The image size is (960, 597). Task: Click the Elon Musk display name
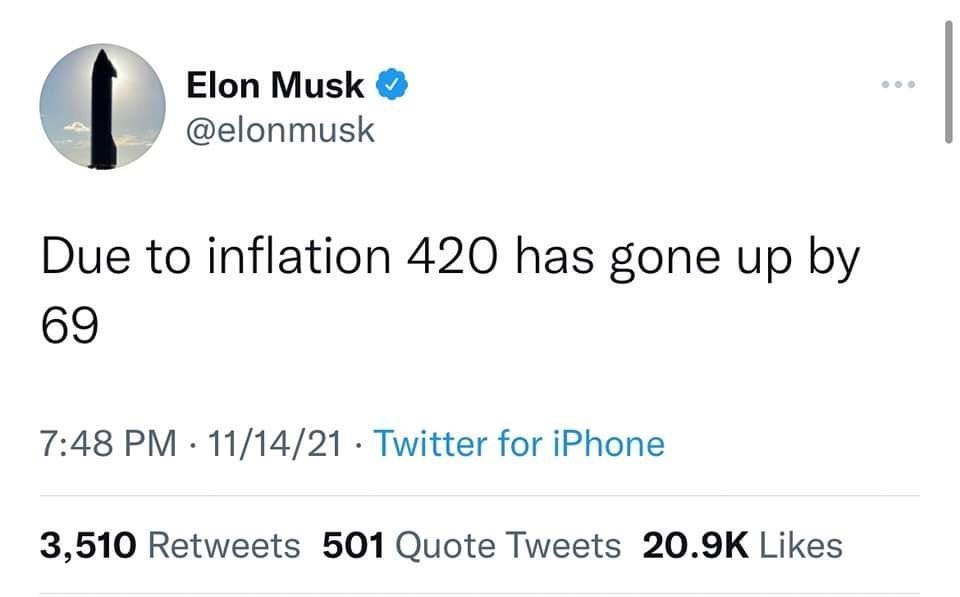[275, 84]
